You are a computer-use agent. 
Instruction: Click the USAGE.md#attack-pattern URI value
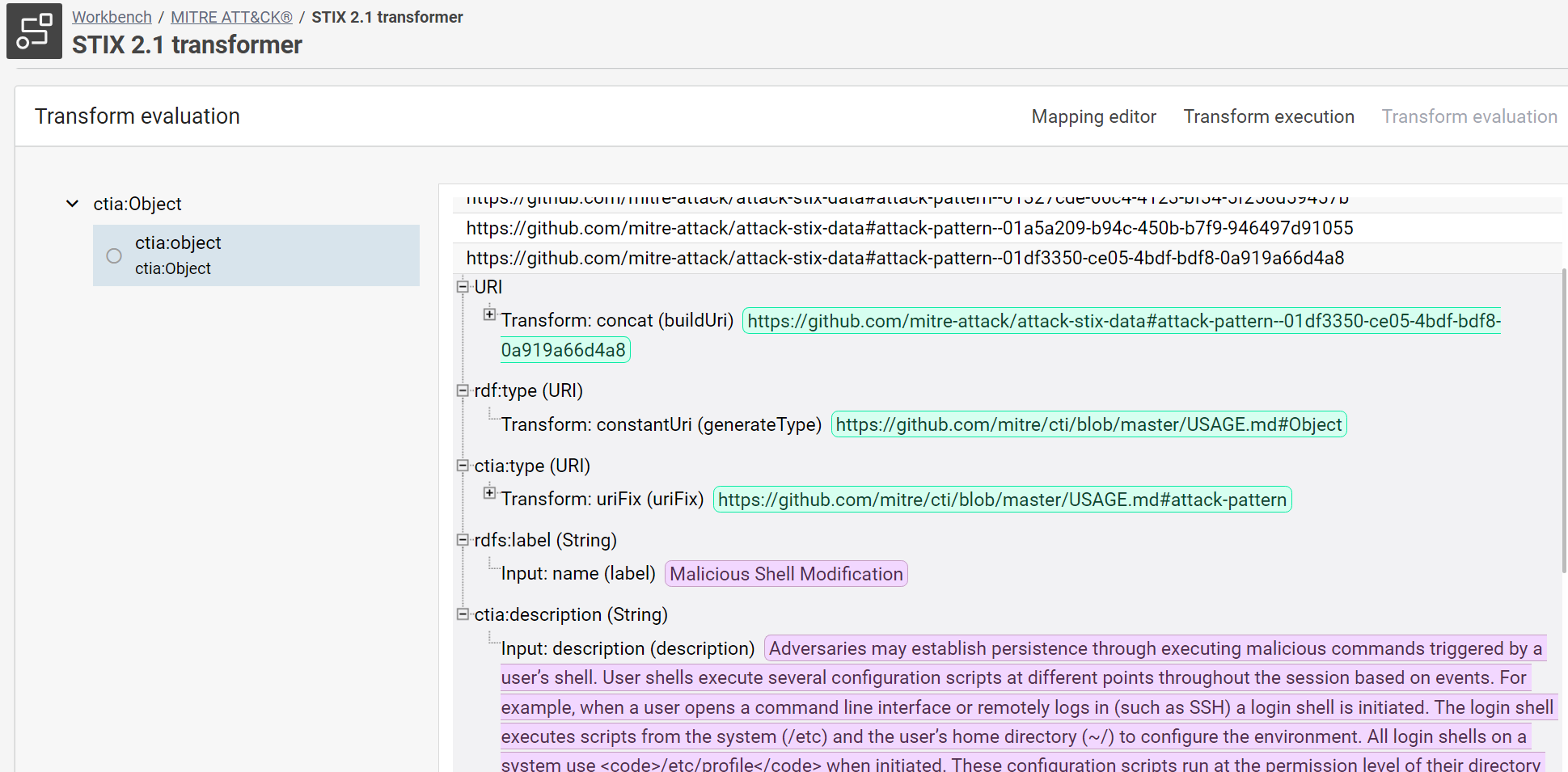(1002, 500)
